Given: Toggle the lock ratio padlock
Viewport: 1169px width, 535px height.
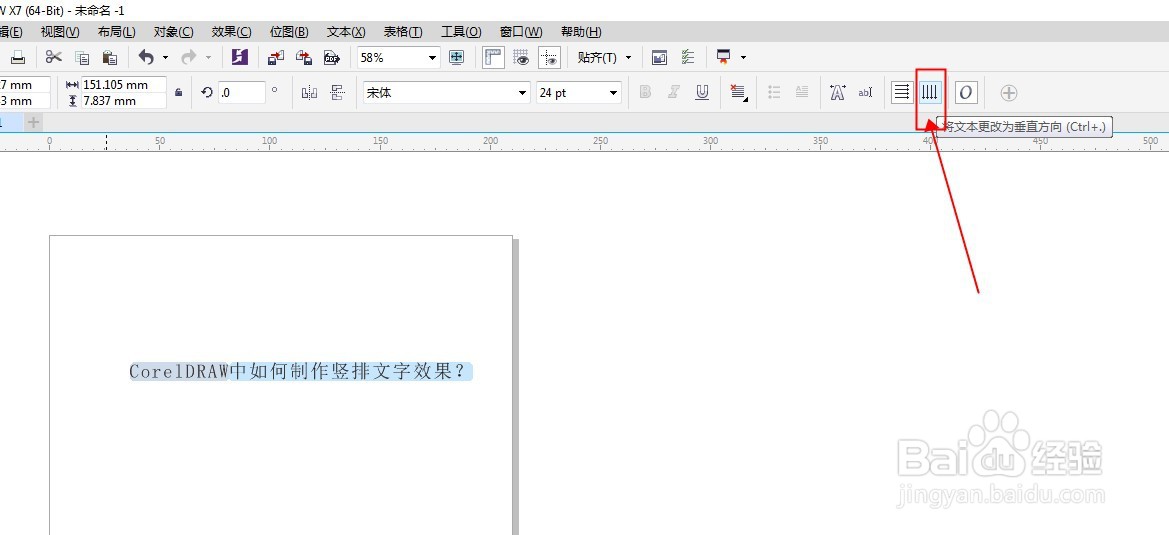Looking at the screenshot, I should click(x=178, y=92).
